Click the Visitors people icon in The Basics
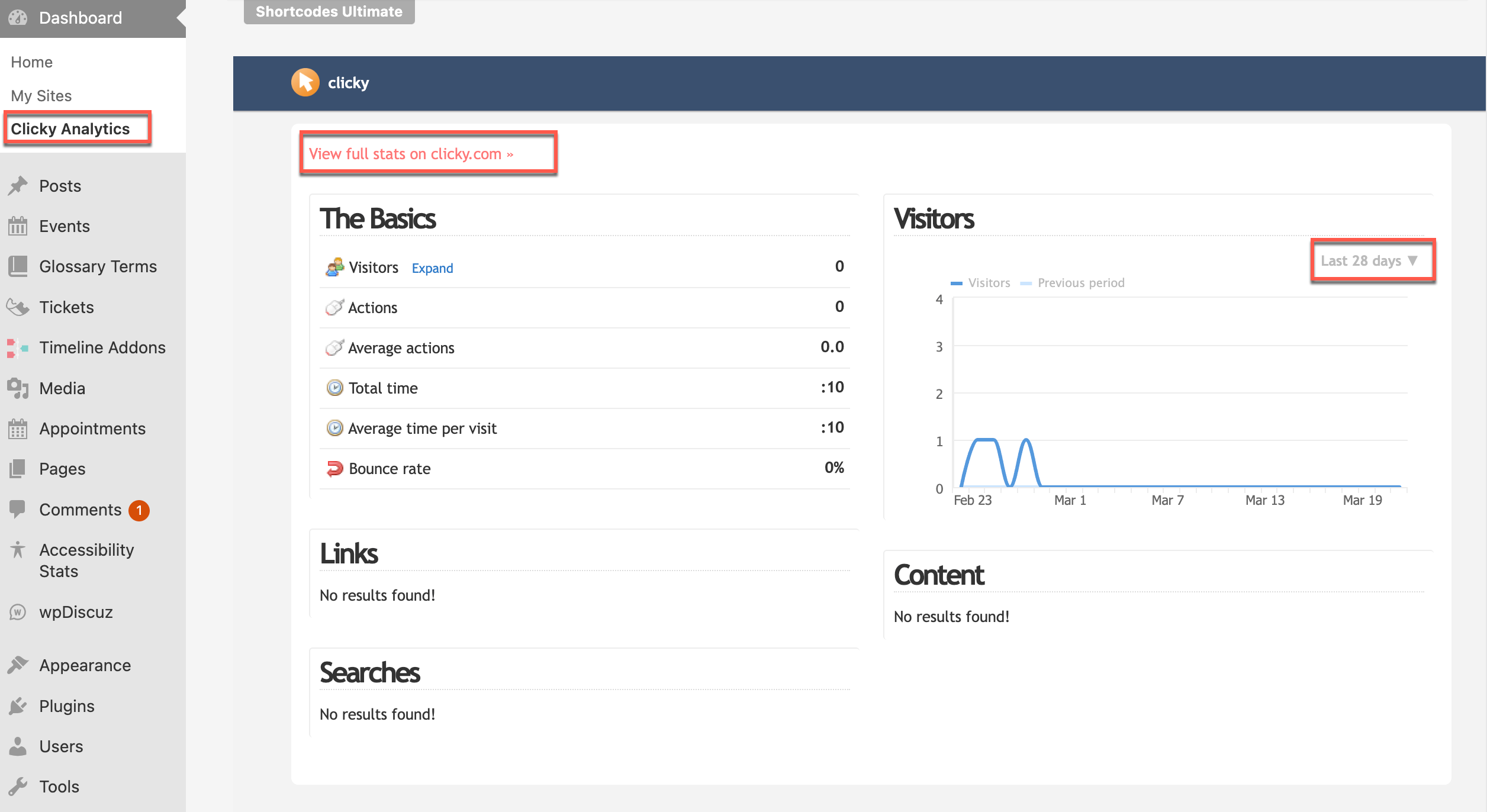Screen dimensions: 1487x812 tap(334, 268)
